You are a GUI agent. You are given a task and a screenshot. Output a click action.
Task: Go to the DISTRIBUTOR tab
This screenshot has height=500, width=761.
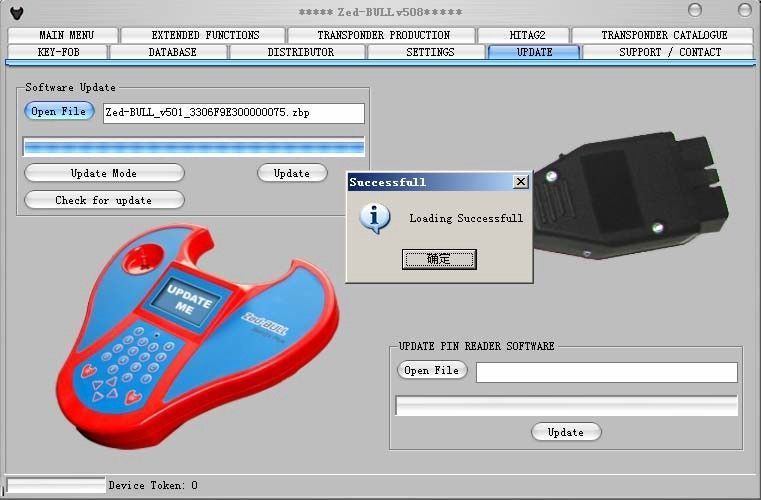point(298,52)
